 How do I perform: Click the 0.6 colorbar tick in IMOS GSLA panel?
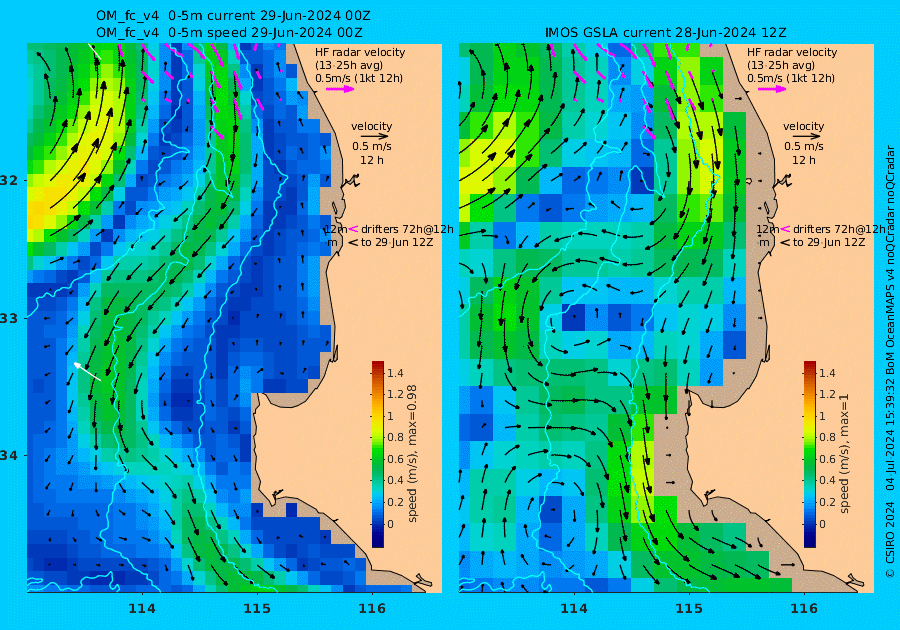(827, 459)
